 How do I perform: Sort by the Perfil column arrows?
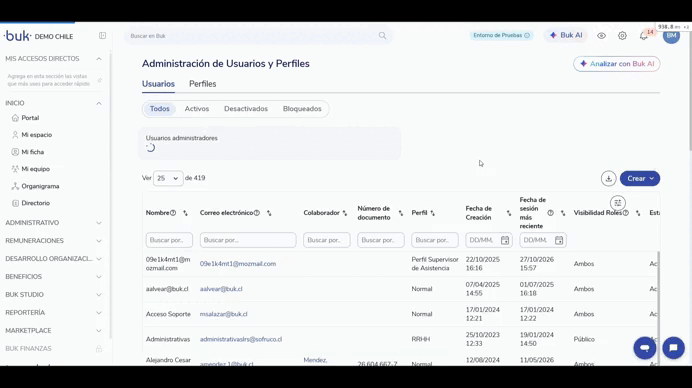432,213
